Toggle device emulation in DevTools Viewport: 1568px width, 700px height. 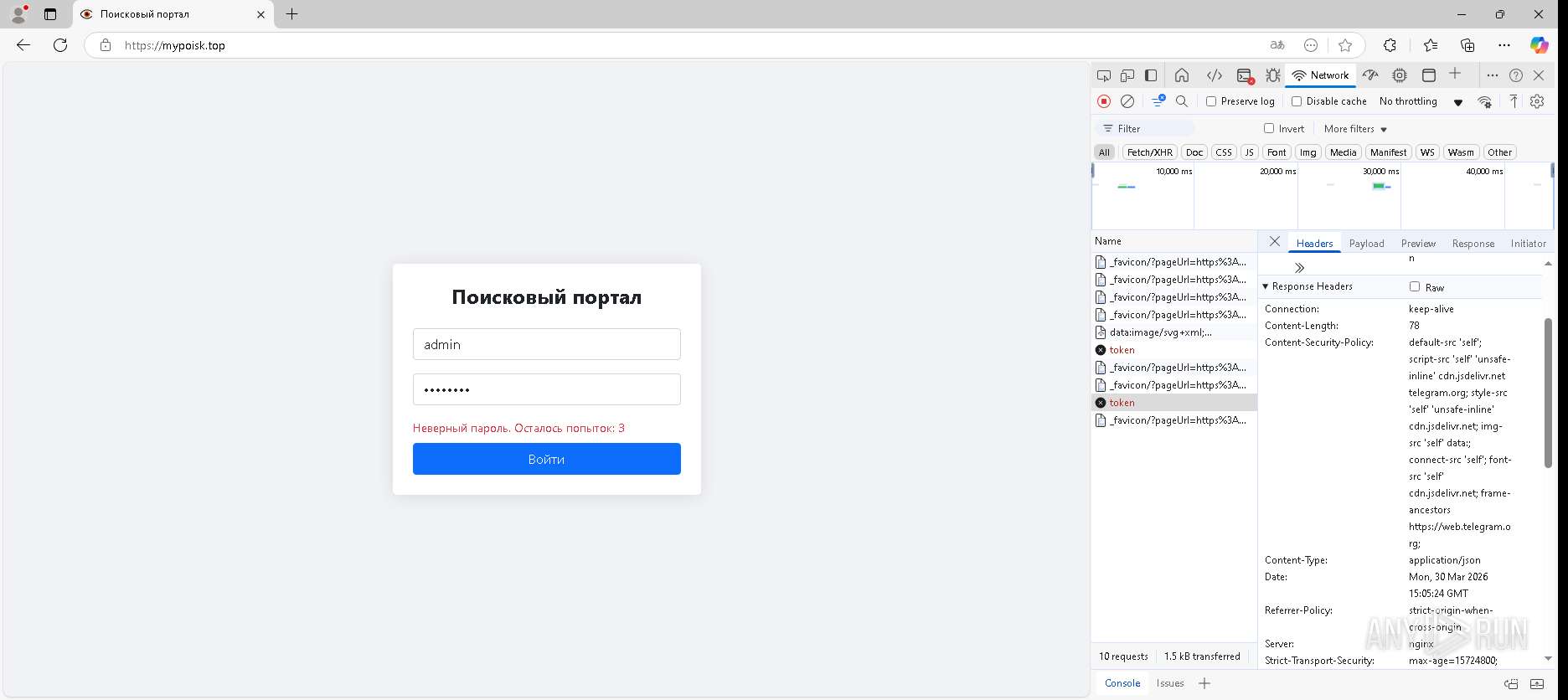1127,75
